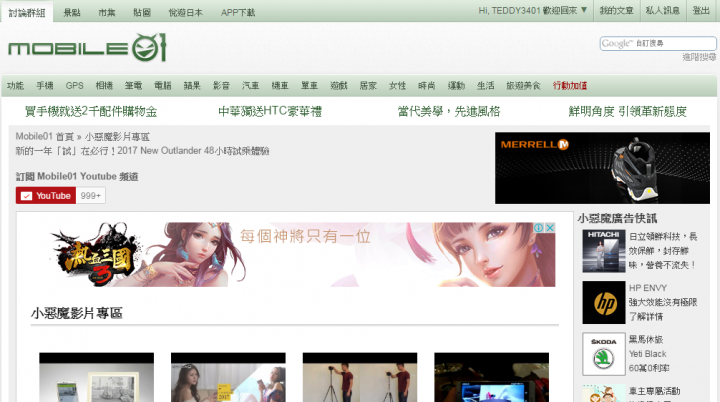The image size is (720, 402).
Task: Click 登出 to log out
Action: pos(701,10)
